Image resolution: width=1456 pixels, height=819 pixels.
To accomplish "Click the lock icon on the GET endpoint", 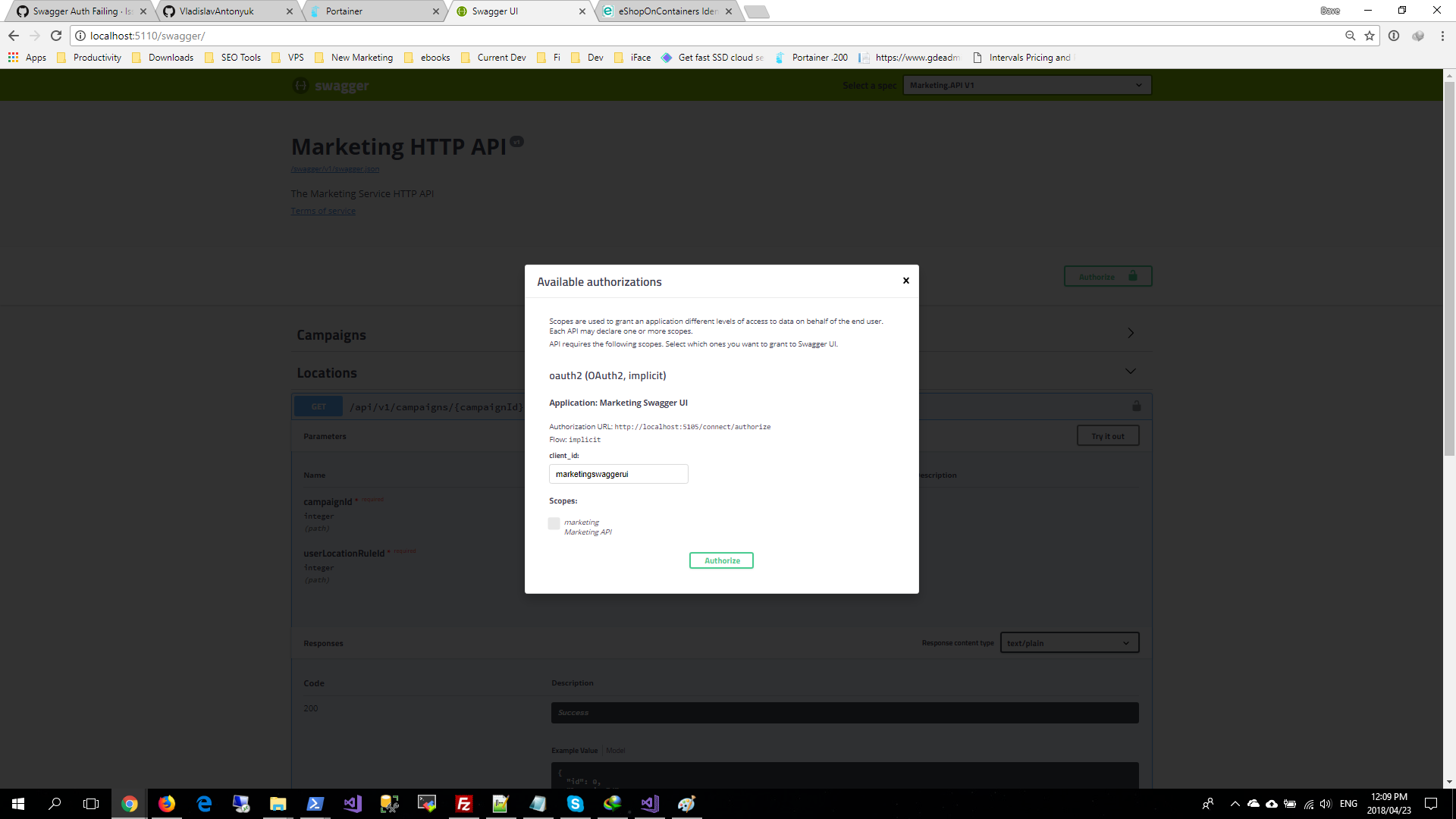I will tap(1137, 406).
